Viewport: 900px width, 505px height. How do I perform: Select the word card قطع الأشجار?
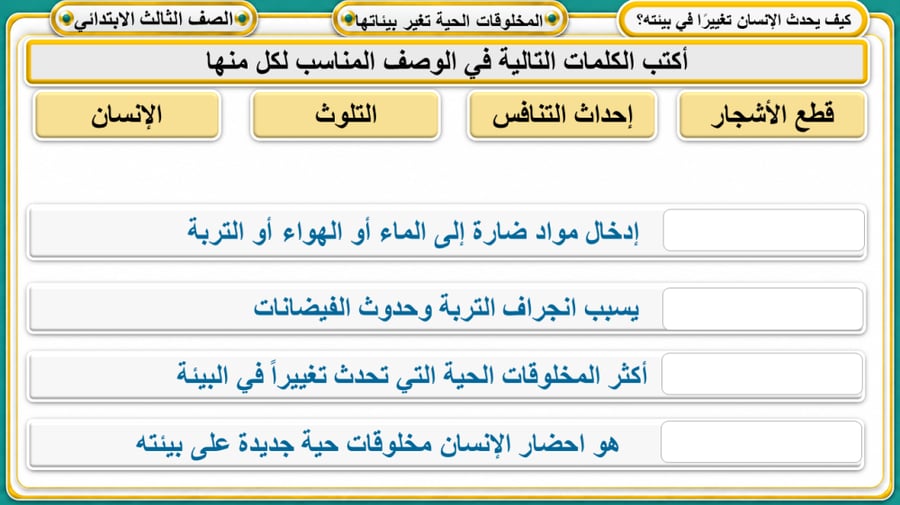pyautogui.click(x=772, y=115)
